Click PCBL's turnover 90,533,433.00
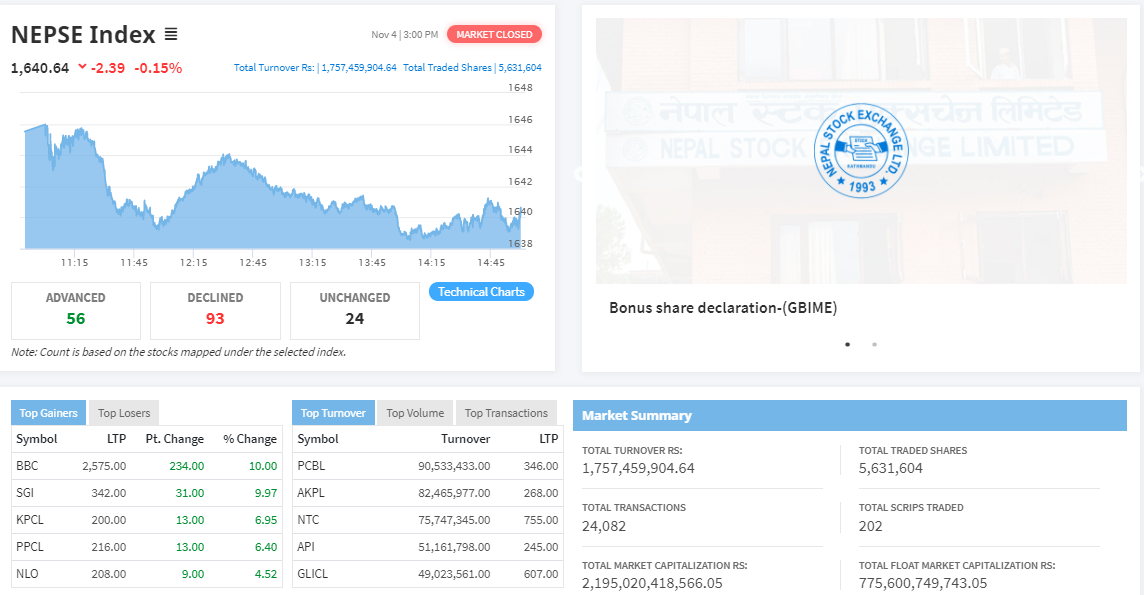Viewport: 1144px width, 595px height. pyautogui.click(x=454, y=466)
